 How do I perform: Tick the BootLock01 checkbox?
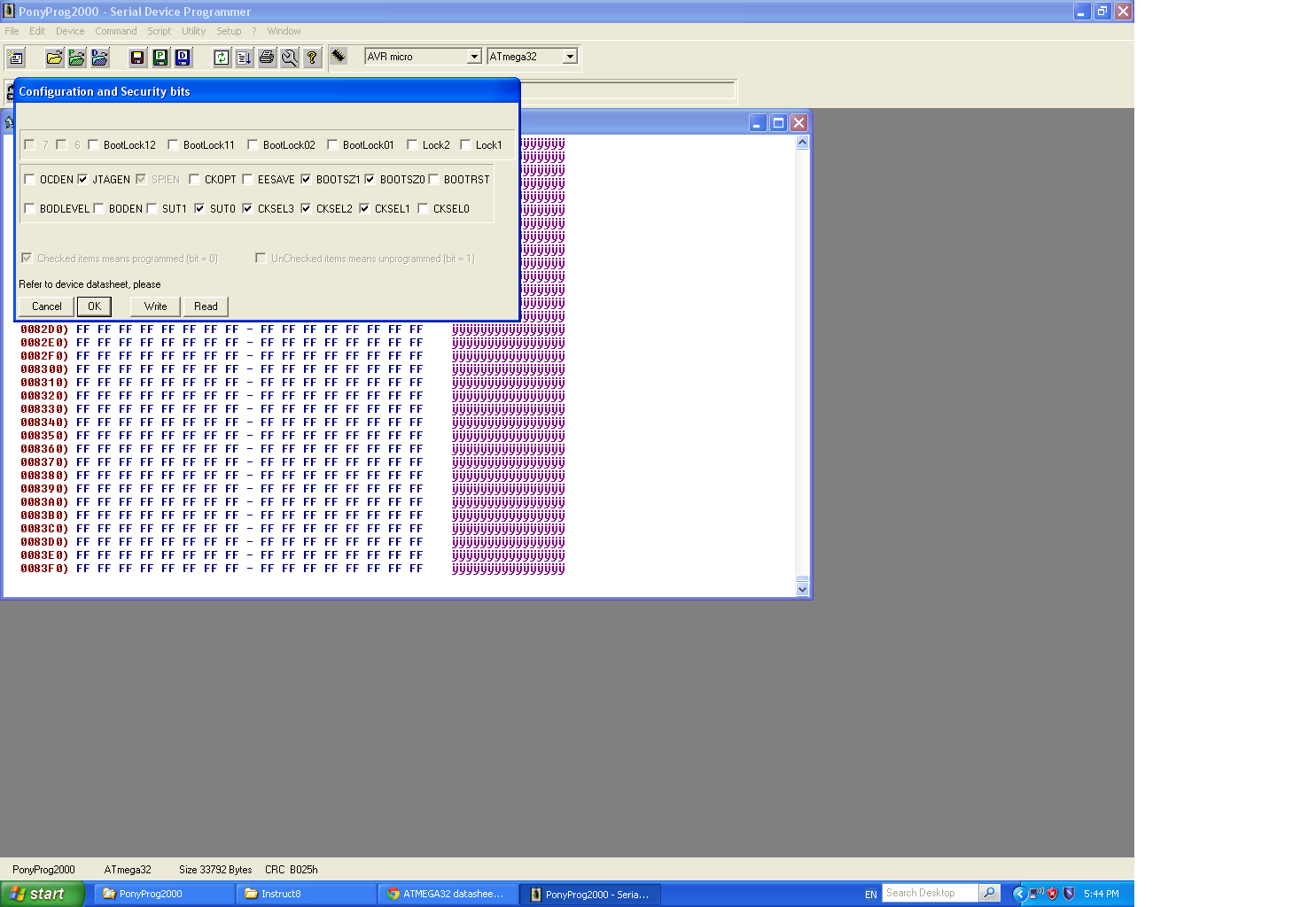[x=332, y=144]
